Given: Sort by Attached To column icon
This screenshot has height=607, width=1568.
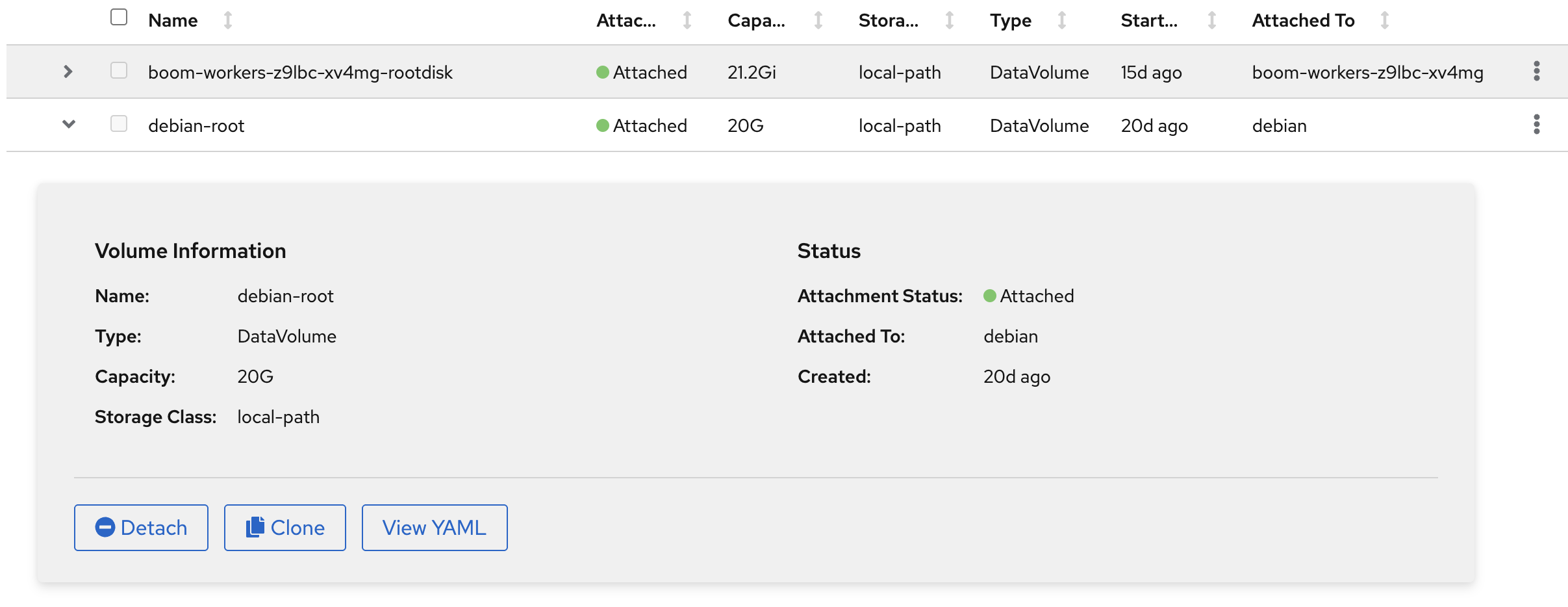Looking at the screenshot, I should point(1384,21).
